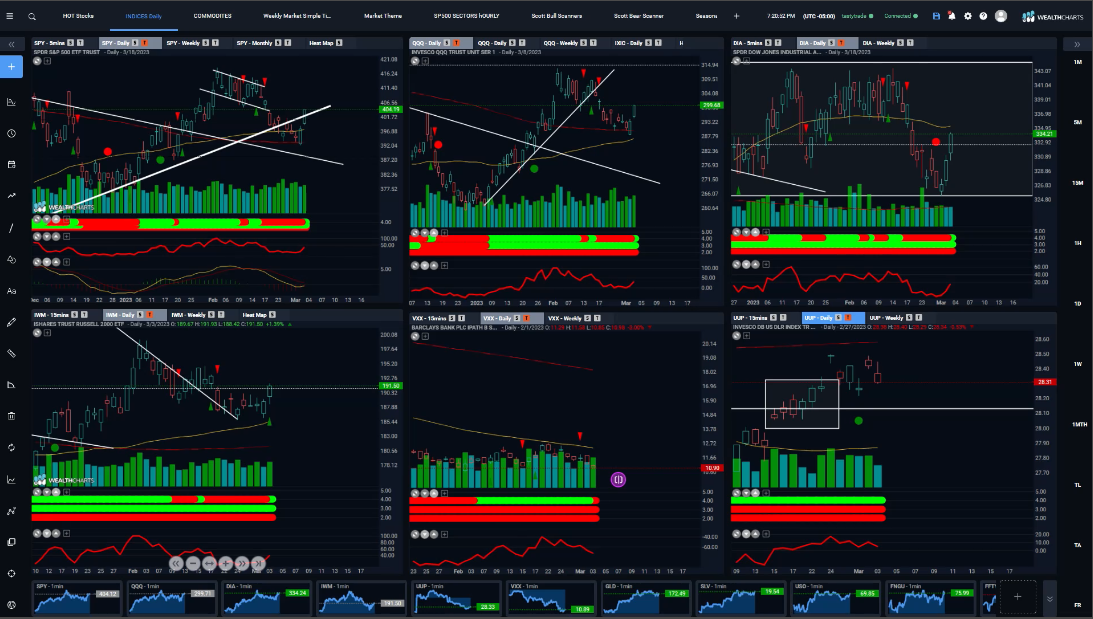
Task: Open the target crosshair icon in left sidebar
Action: coord(11,574)
